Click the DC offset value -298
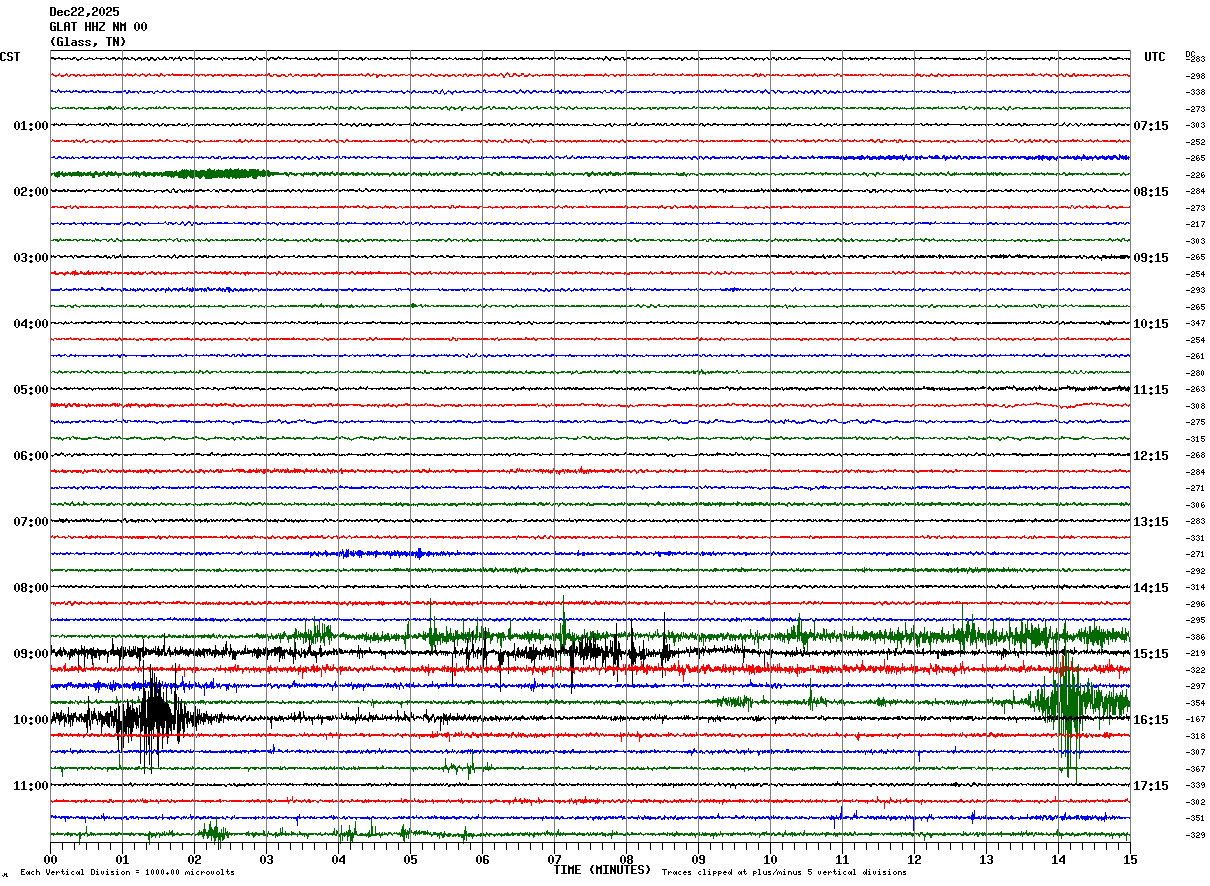 tap(1195, 76)
